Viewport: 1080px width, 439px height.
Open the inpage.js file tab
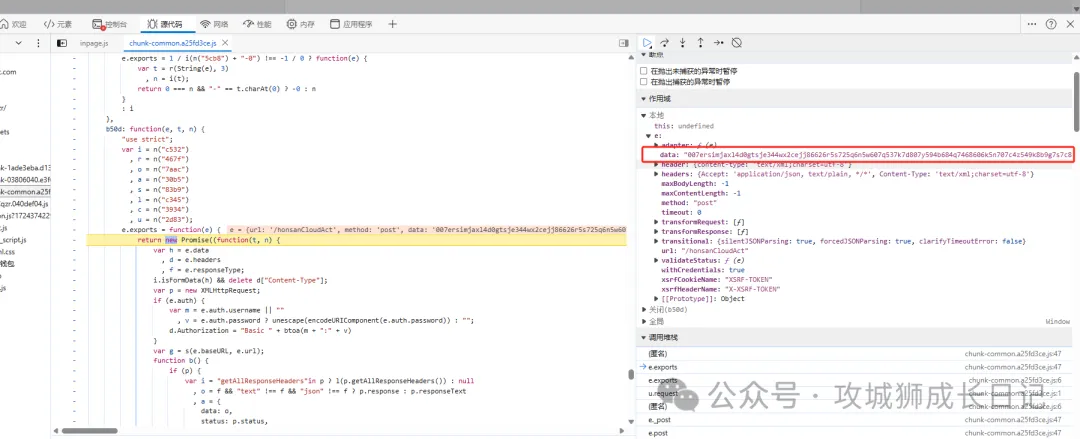[x=92, y=43]
